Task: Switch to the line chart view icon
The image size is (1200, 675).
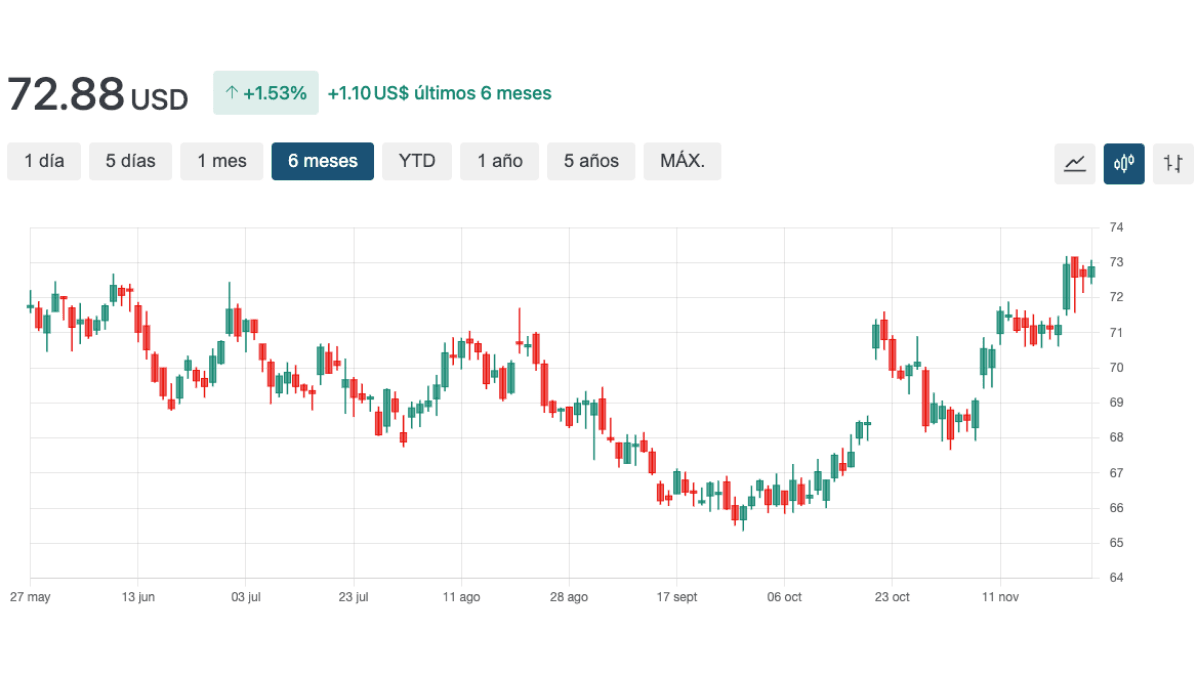Action: (1075, 163)
